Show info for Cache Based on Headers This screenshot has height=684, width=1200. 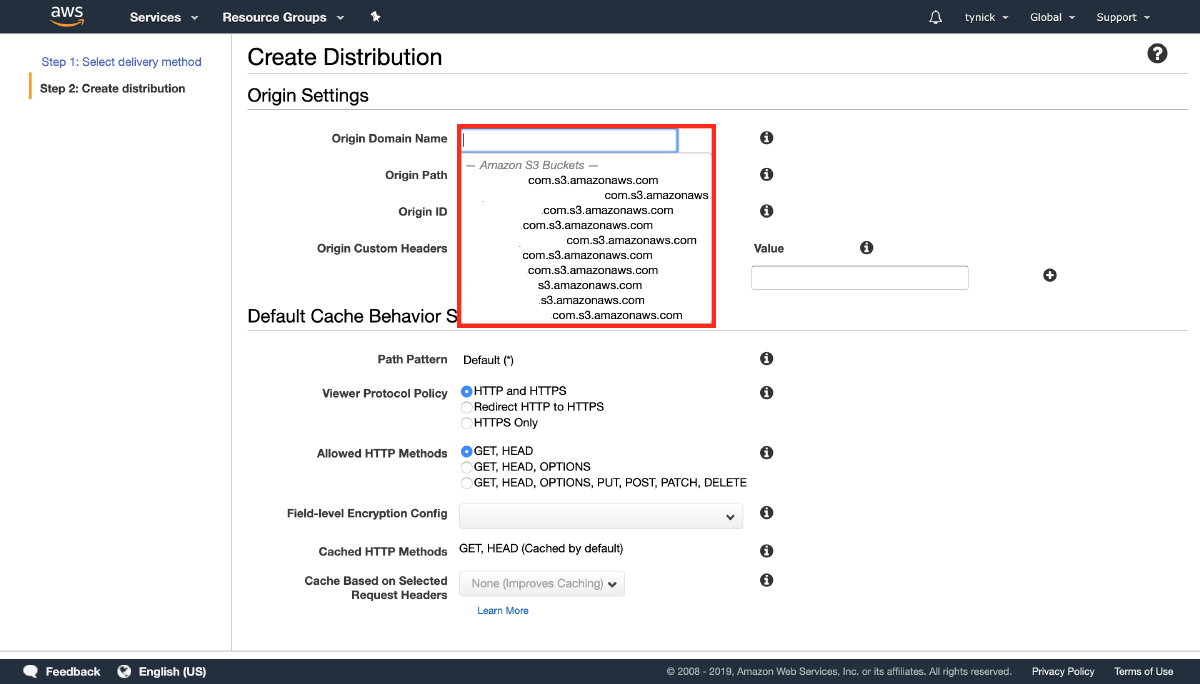click(767, 580)
